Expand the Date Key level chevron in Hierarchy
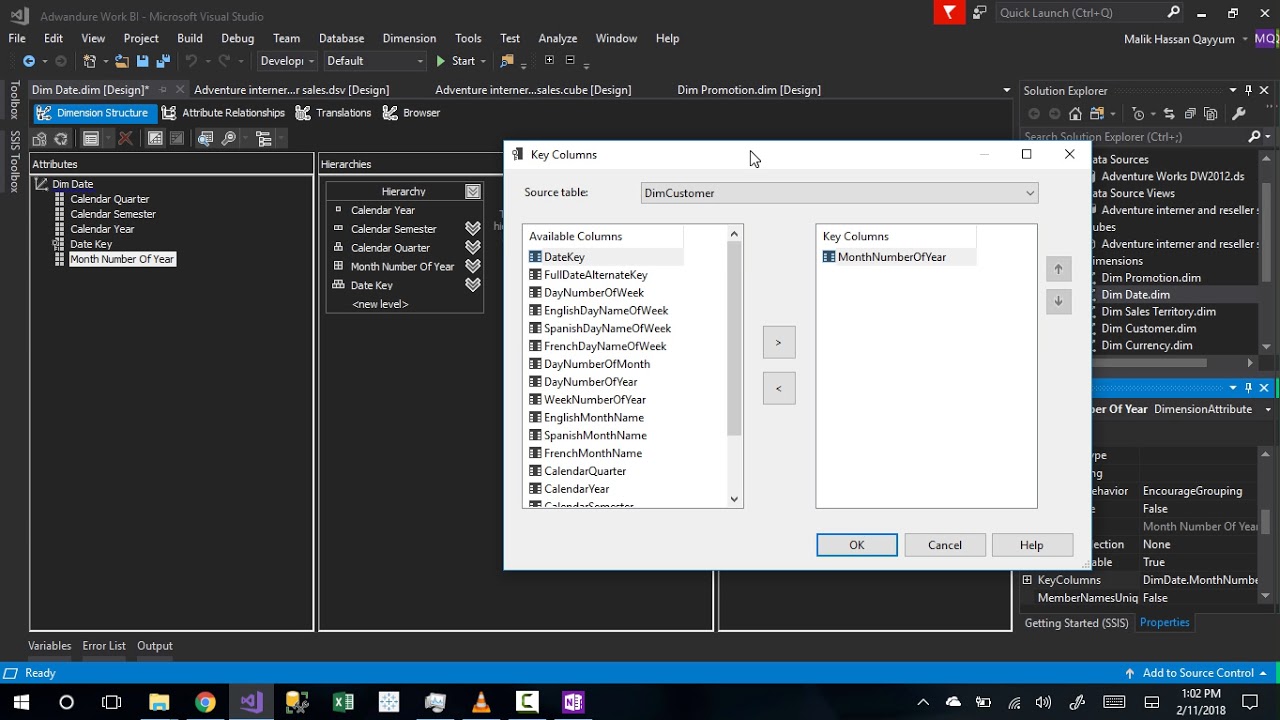Image resolution: width=1280 pixels, height=720 pixels. pos(473,285)
